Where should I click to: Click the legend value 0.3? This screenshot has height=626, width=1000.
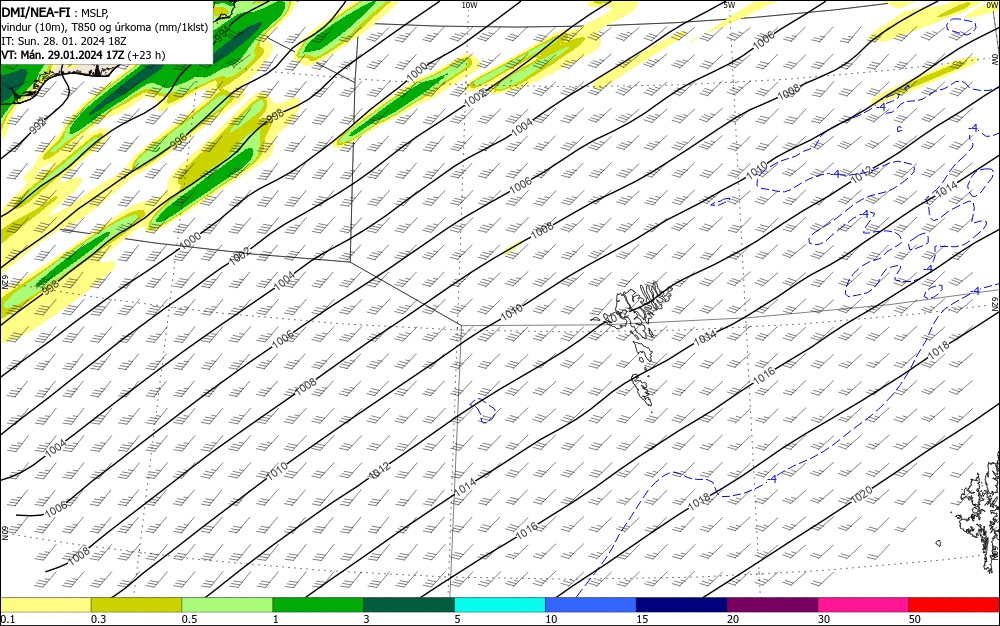click(x=98, y=619)
